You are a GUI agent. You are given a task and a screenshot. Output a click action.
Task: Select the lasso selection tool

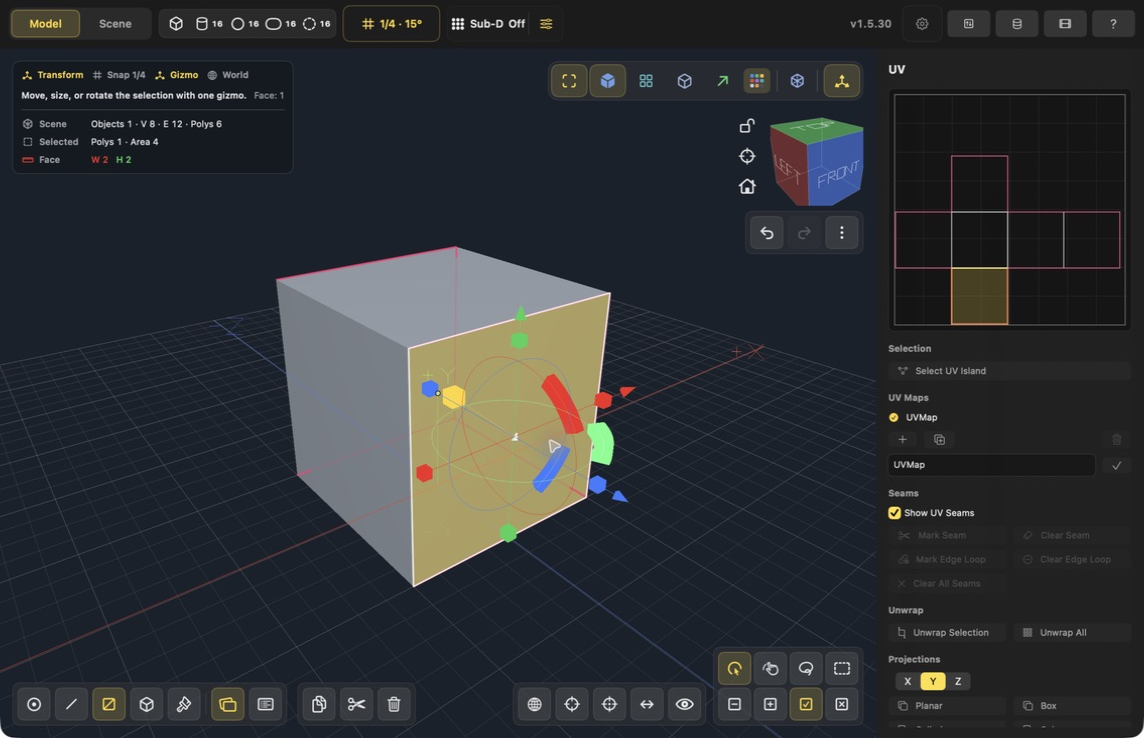(x=806, y=668)
